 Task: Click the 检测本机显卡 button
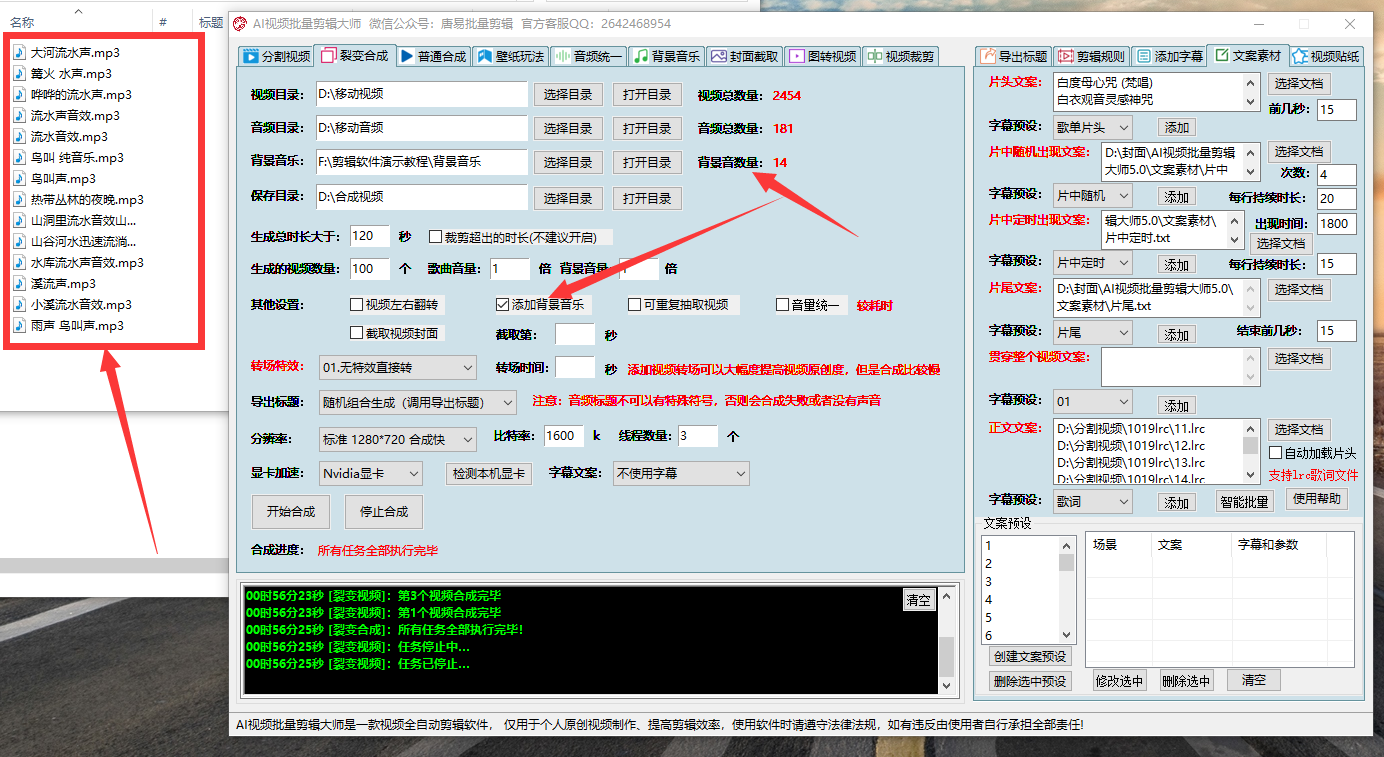point(489,473)
